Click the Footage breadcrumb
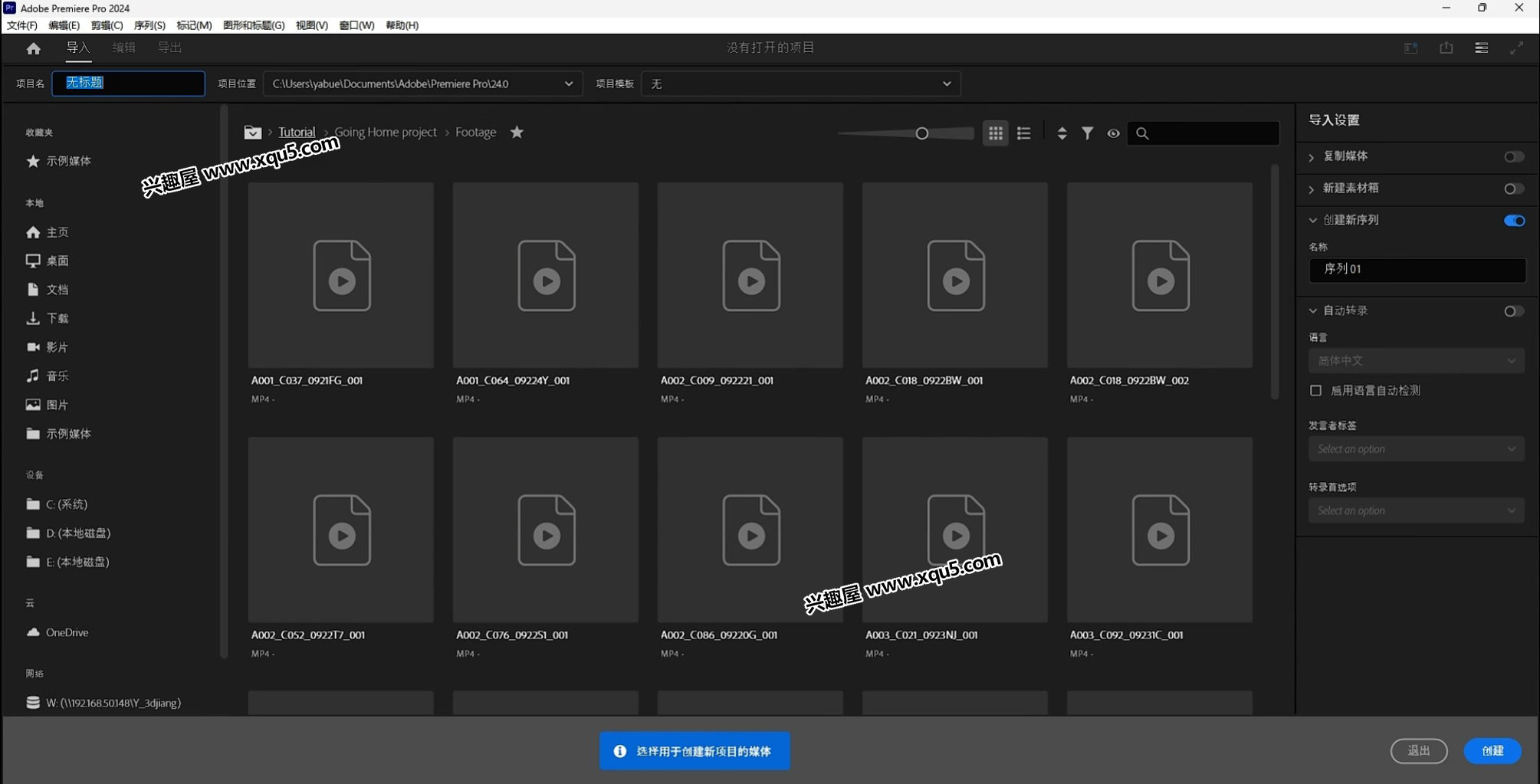The height and width of the screenshot is (784, 1540). [x=475, y=132]
